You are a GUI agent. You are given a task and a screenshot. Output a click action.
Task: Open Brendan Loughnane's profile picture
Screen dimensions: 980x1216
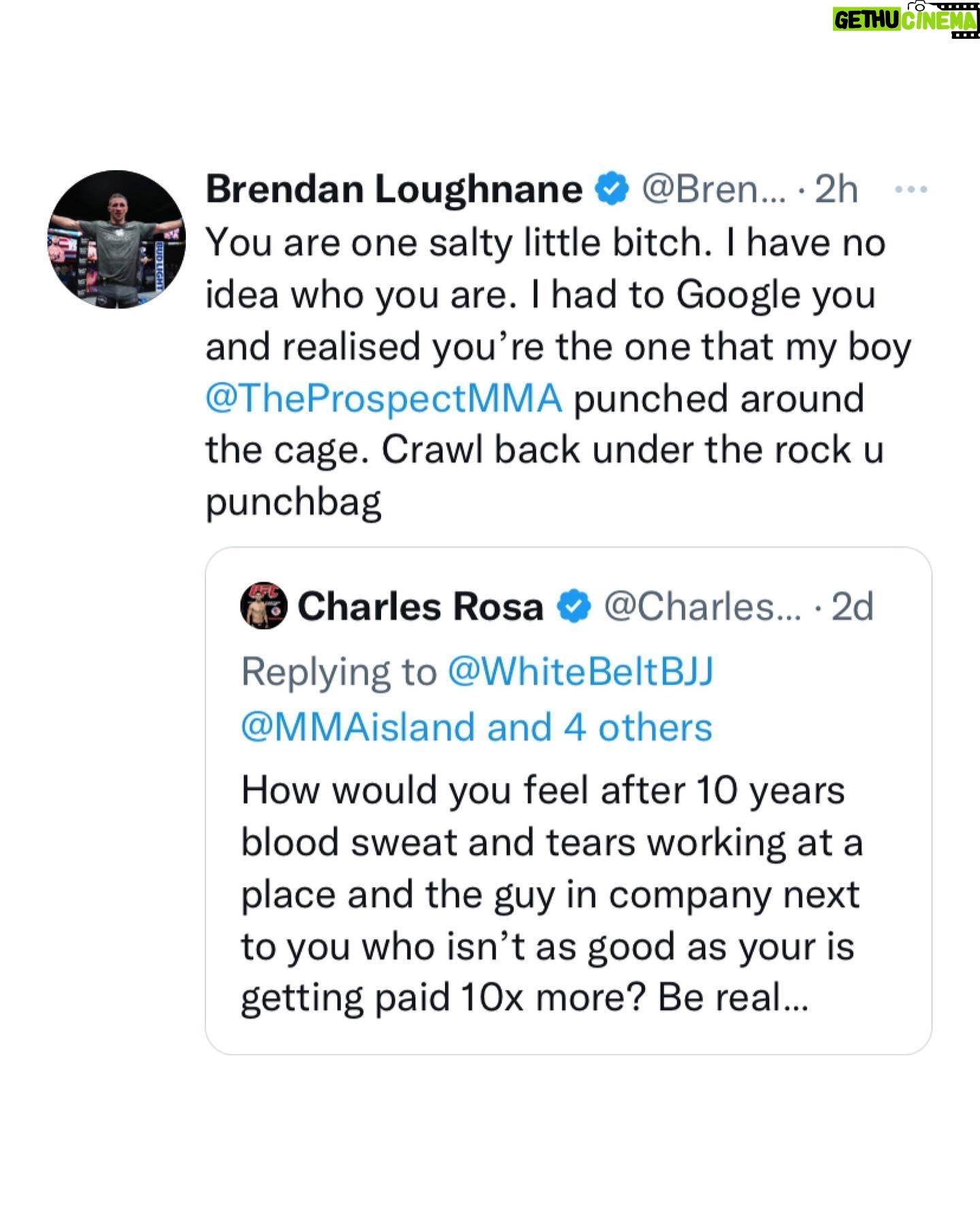point(116,239)
